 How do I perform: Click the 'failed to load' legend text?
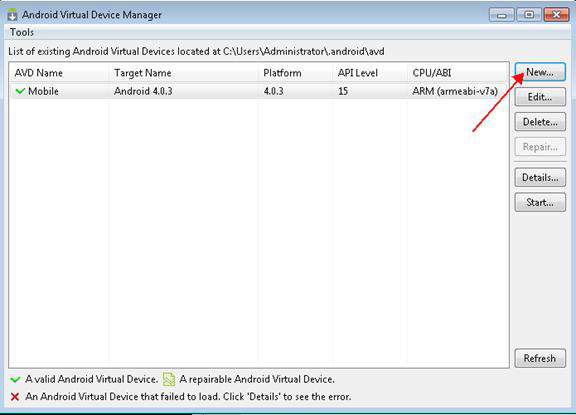188,397
